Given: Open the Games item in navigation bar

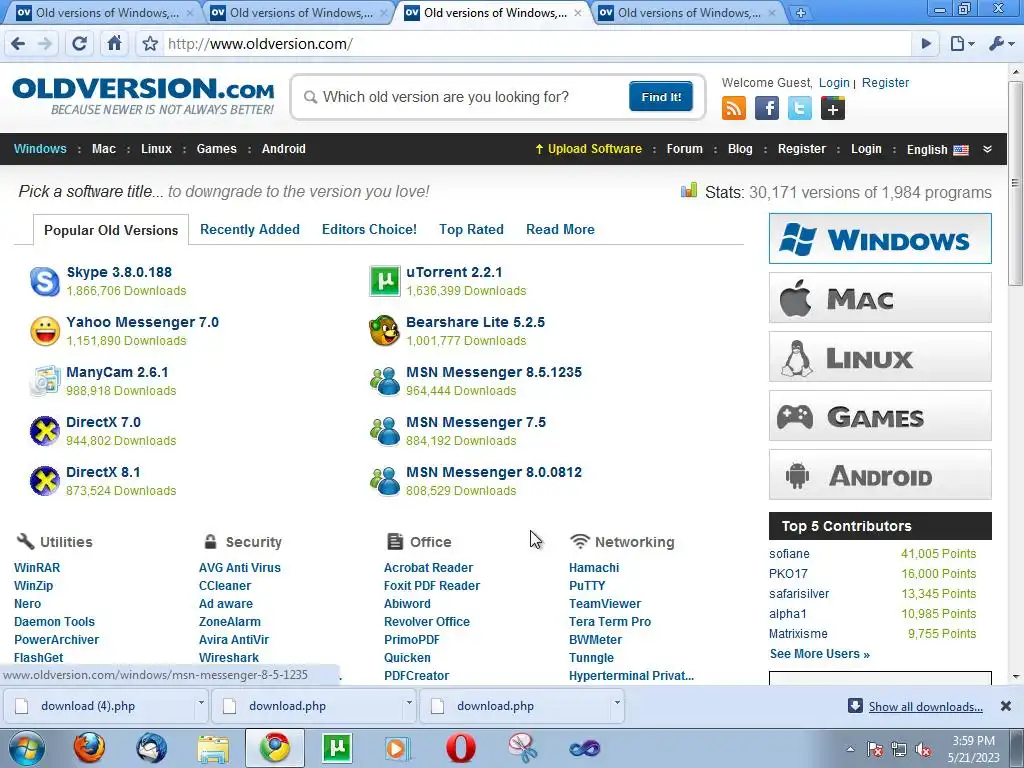Looking at the screenshot, I should coord(216,149).
